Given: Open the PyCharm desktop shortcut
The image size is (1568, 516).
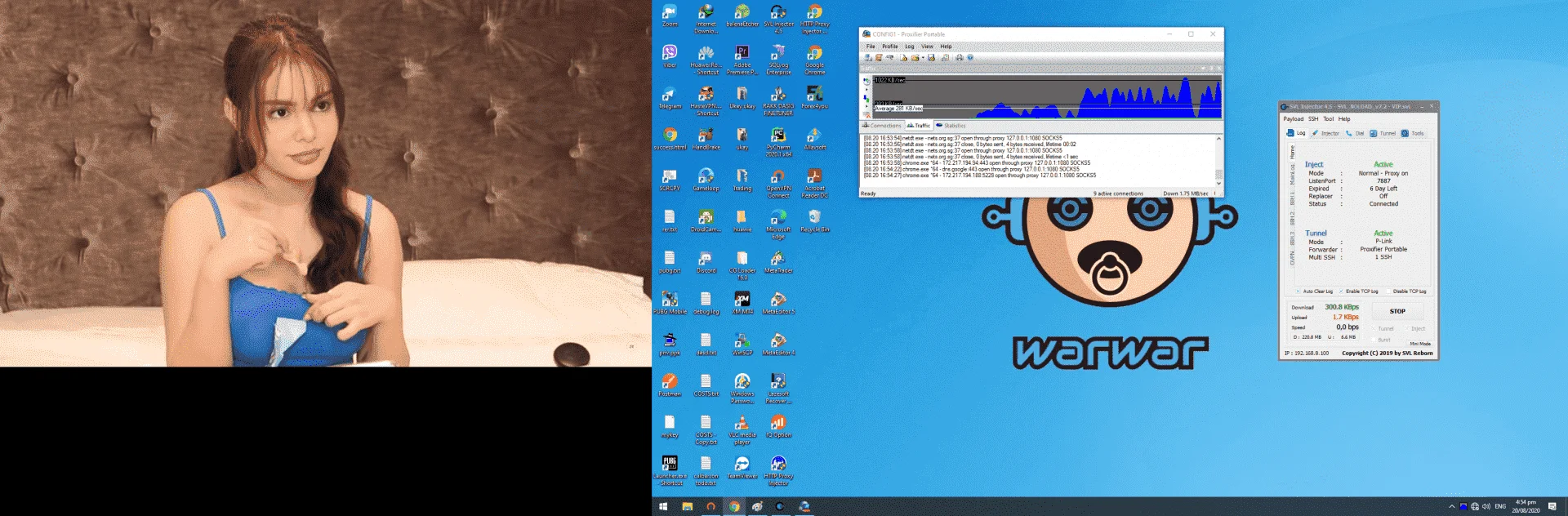Looking at the screenshot, I should pyautogui.click(x=778, y=141).
